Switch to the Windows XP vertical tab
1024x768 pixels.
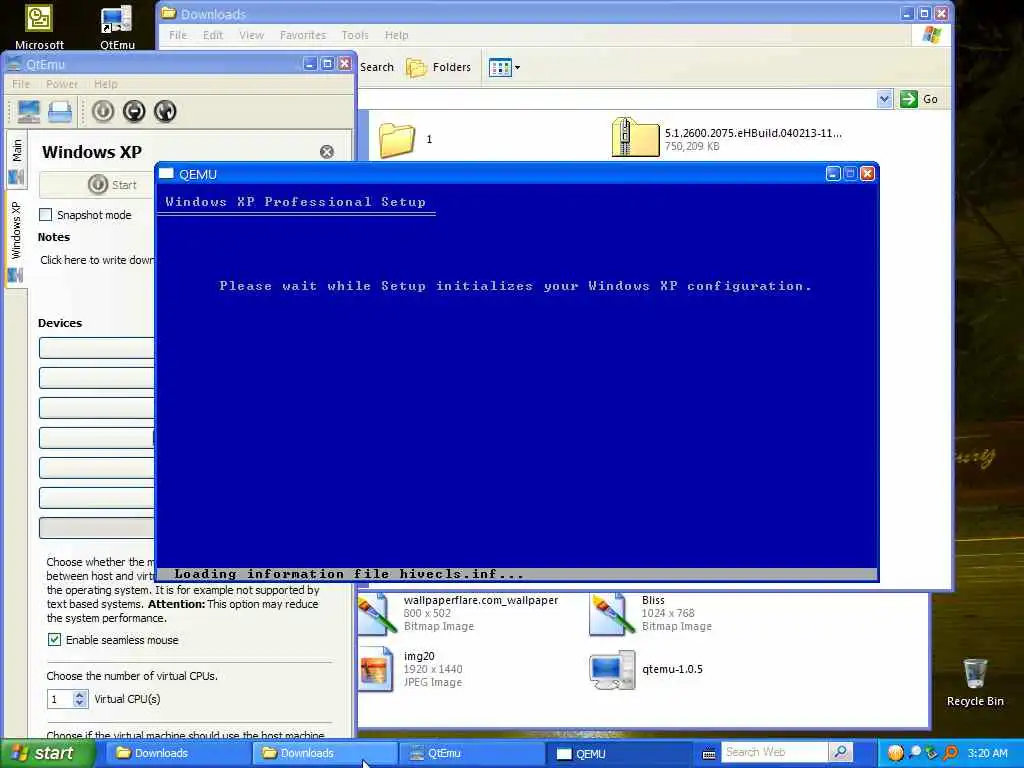click(x=16, y=242)
